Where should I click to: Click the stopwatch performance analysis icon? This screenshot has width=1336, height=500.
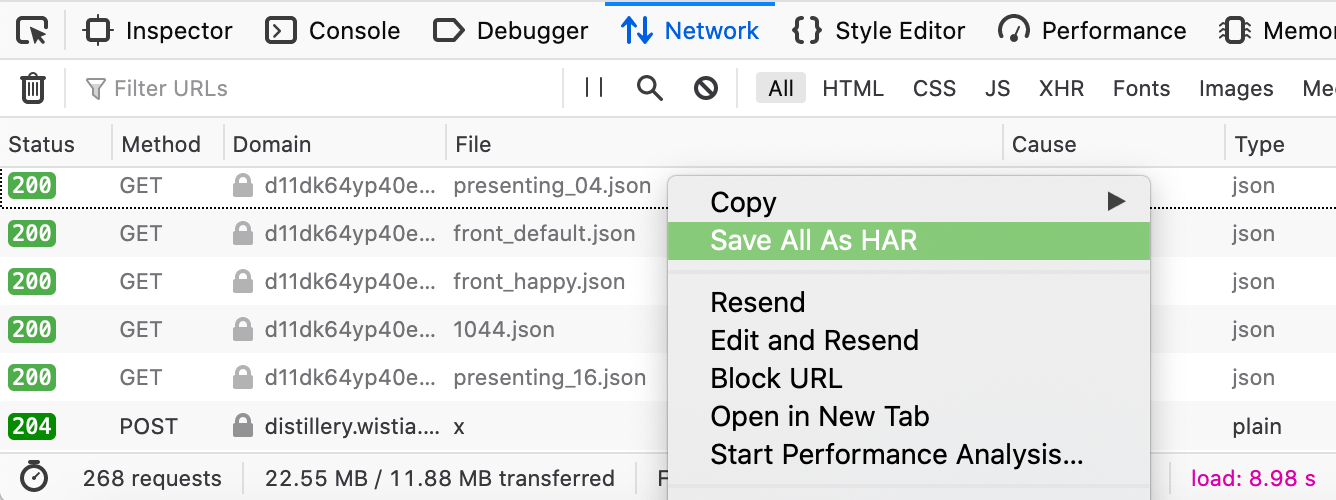pos(34,478)
